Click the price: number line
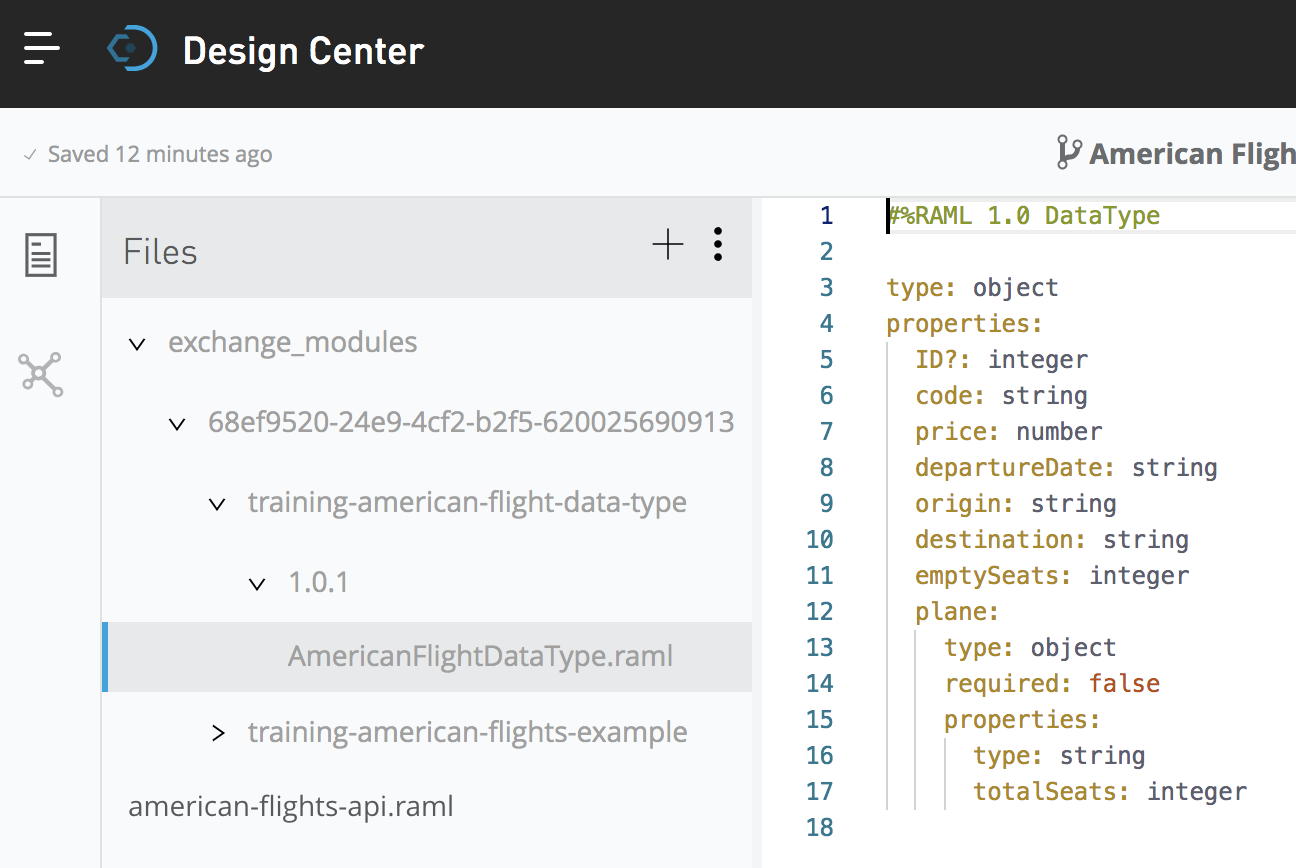 coord(1009,432)
